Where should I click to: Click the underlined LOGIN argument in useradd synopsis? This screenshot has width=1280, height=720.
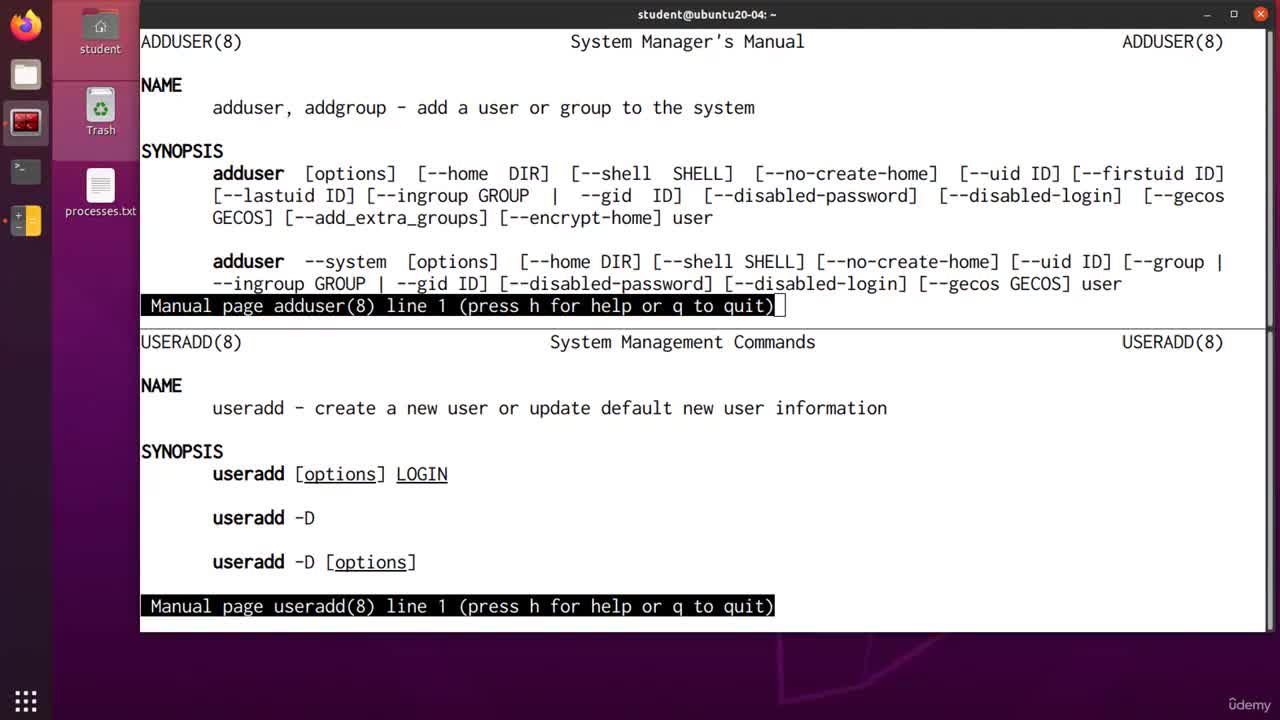coord(421,474)
